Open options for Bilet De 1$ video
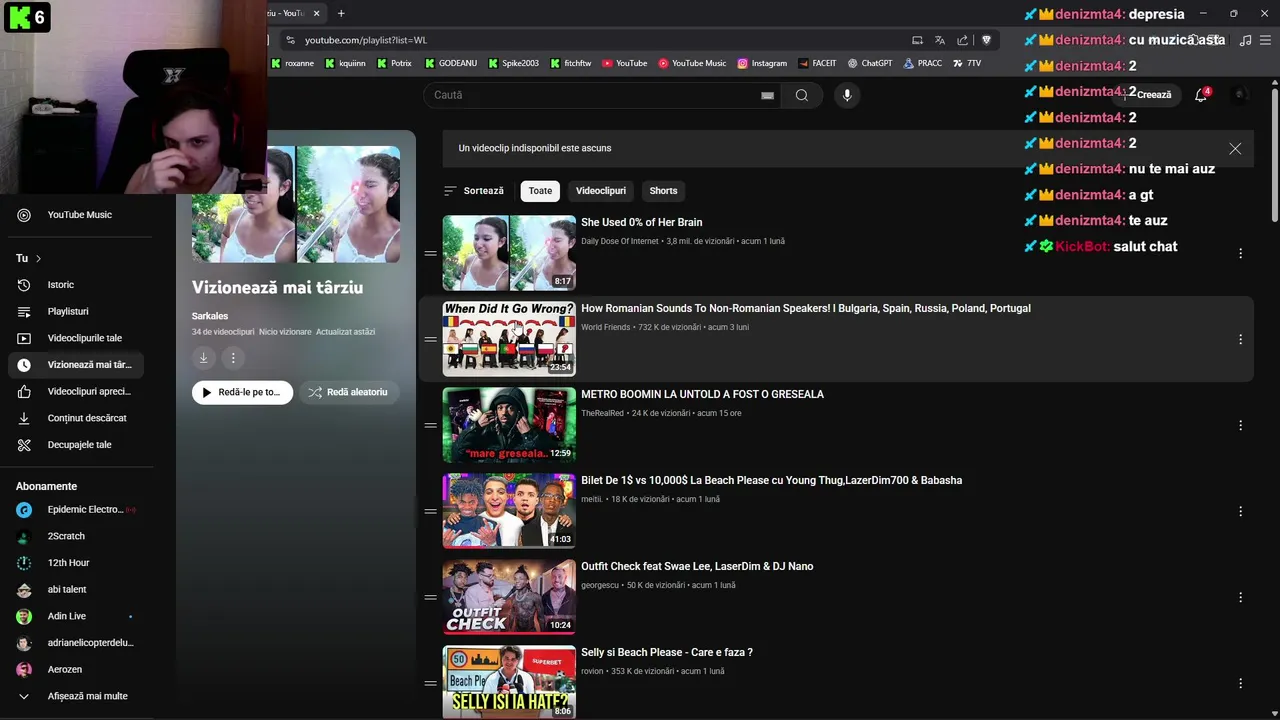This screenshot has width=1280, height=720. [x=1240, y=511]
